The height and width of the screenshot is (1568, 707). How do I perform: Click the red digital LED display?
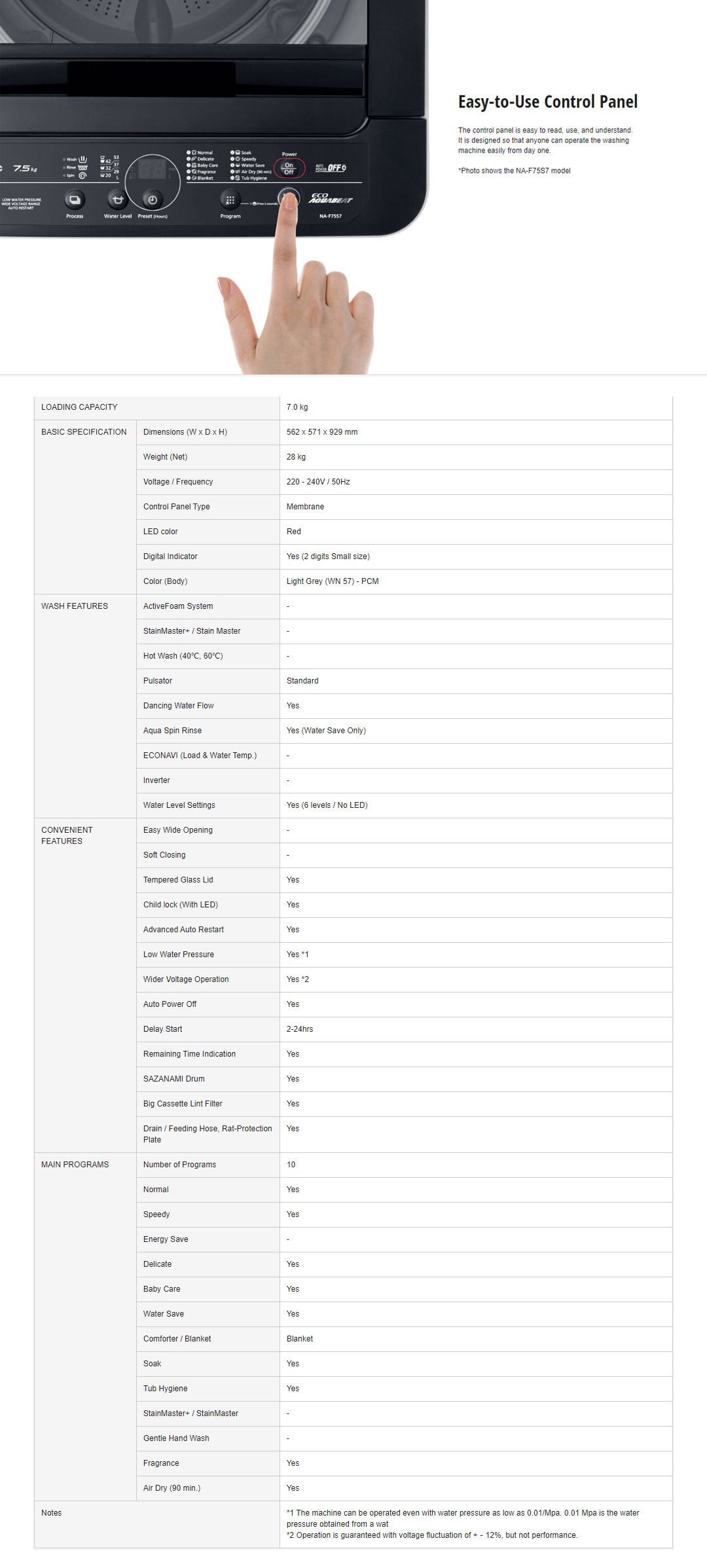tap(151, 169)
